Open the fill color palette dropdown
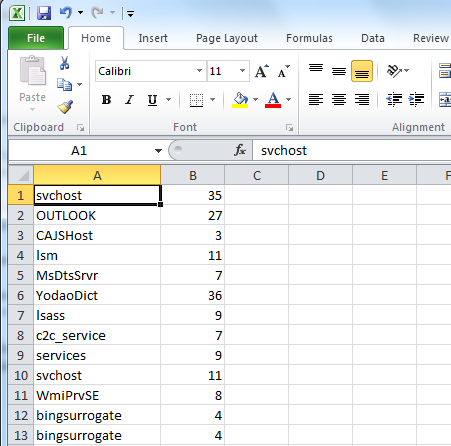The height and width of the screenshot is (446, 451). pyautogui.click(x=256, y=100)
